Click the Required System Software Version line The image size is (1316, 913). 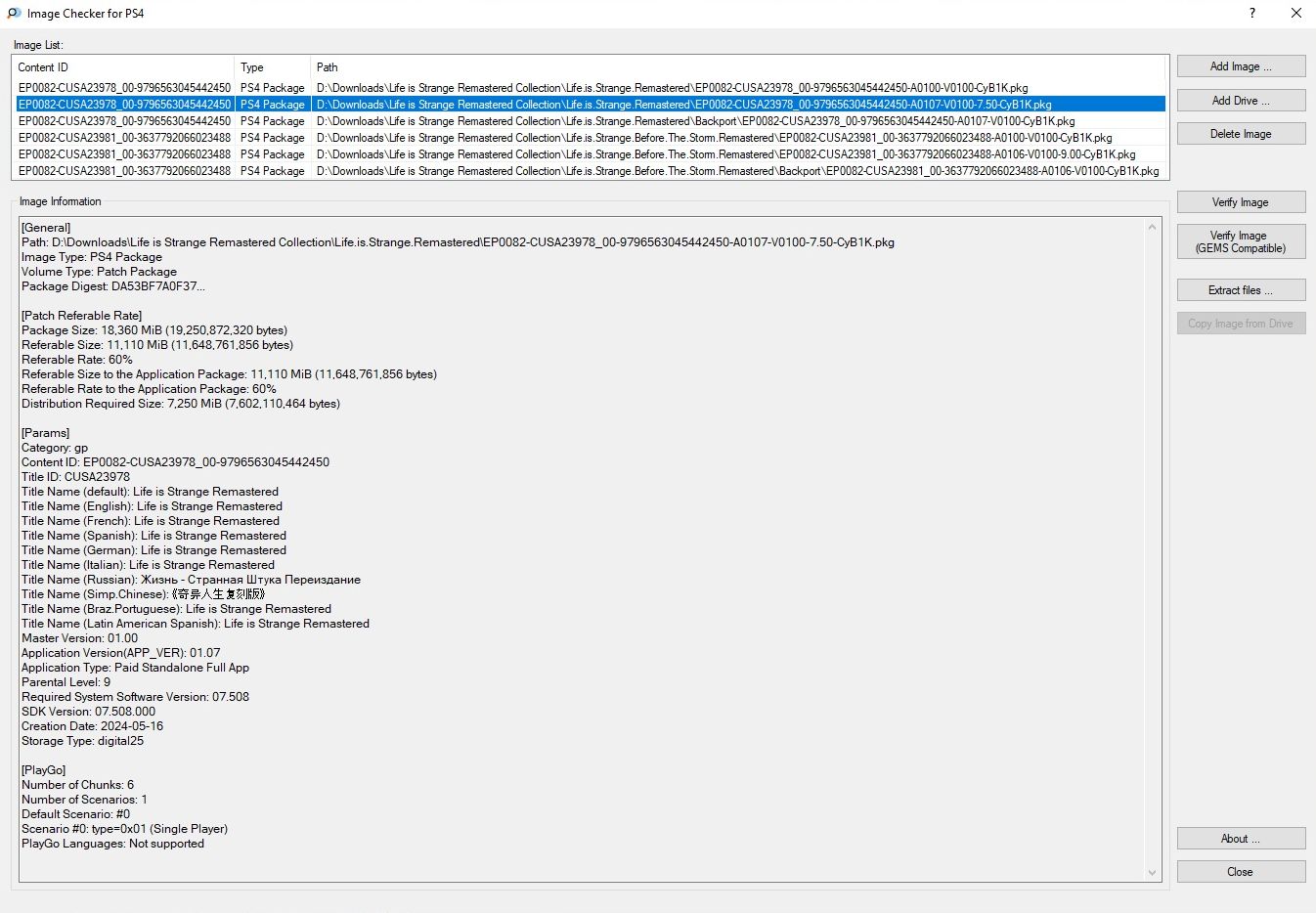coord(135,697)
